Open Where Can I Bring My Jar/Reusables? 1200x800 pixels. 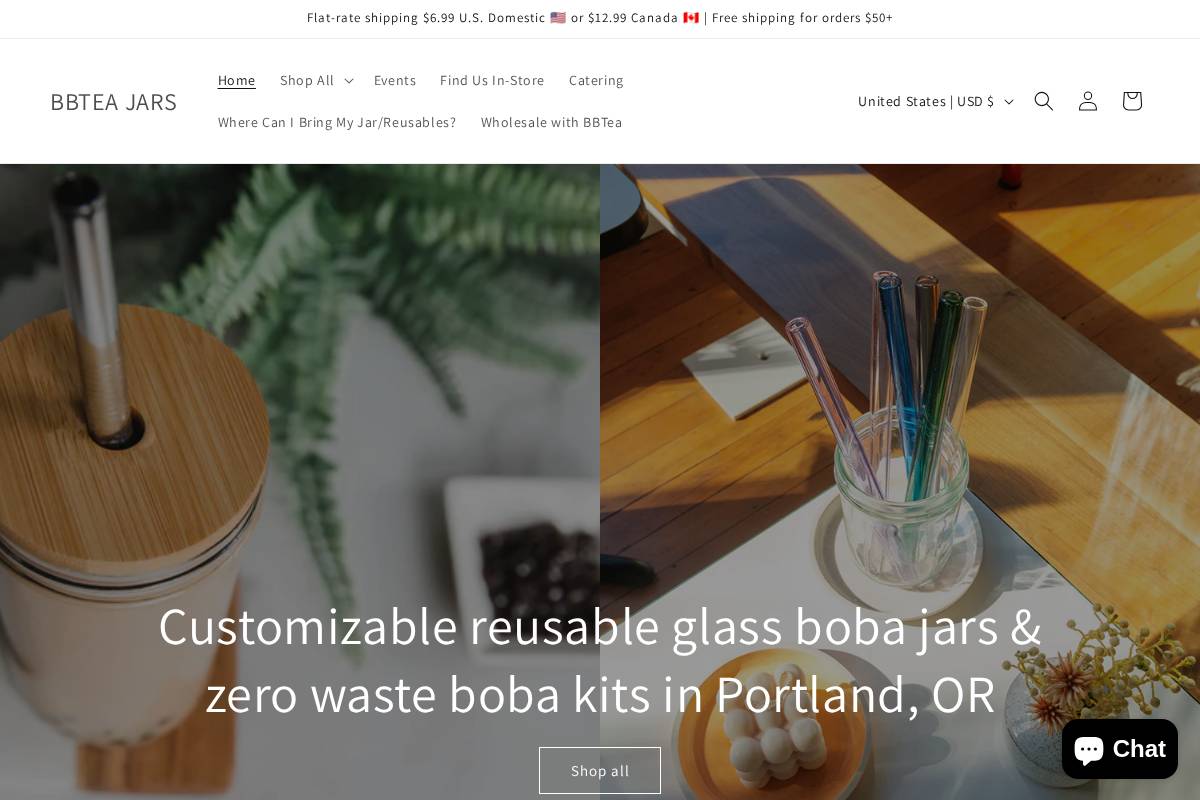337,122
